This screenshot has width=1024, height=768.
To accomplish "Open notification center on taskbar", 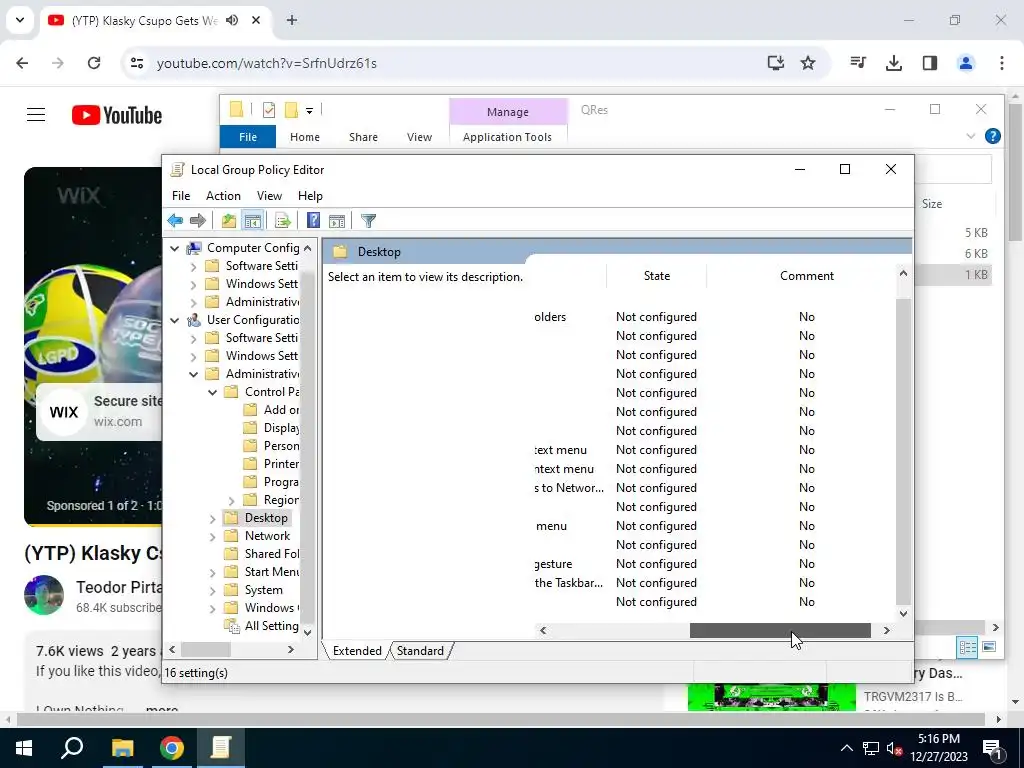I will click(x=991, y=748).
